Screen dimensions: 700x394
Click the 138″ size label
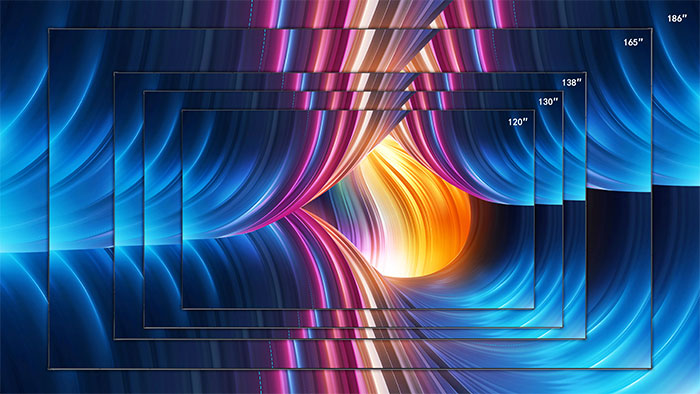click(572, 83)
